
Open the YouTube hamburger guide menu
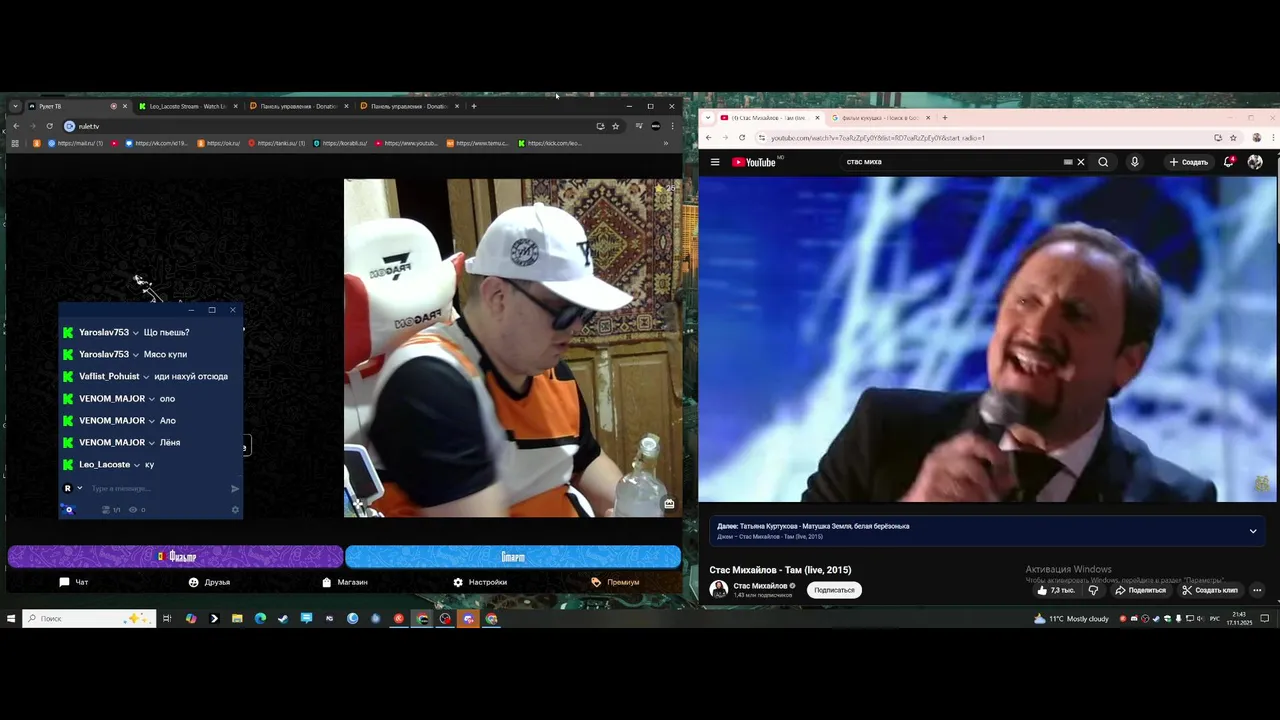(715, 162)
